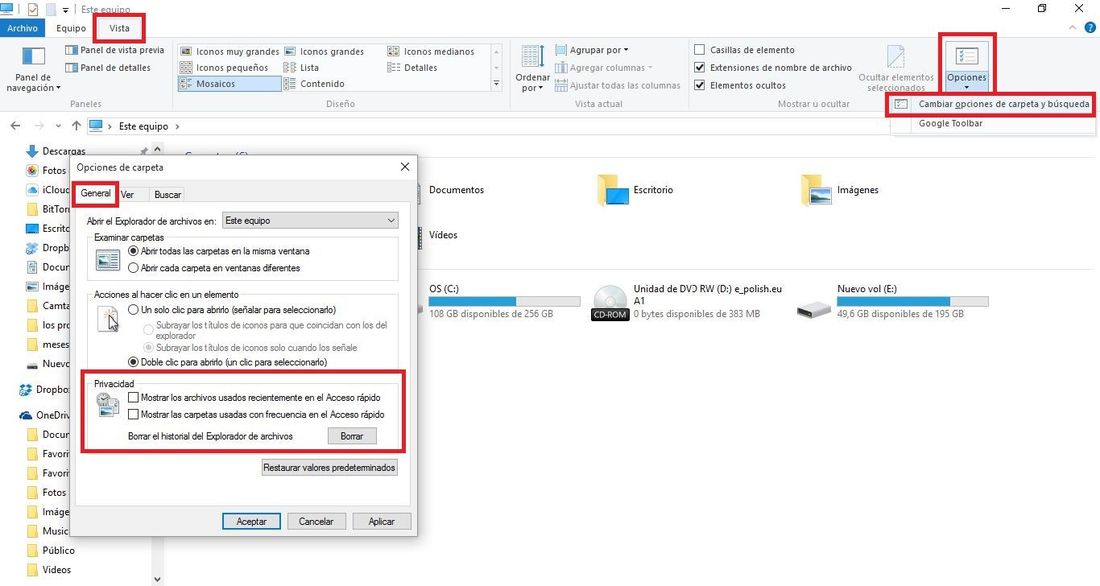The image size is (1100, 586).
Task: Go up one folder level
Action: (x=76, y=126)
